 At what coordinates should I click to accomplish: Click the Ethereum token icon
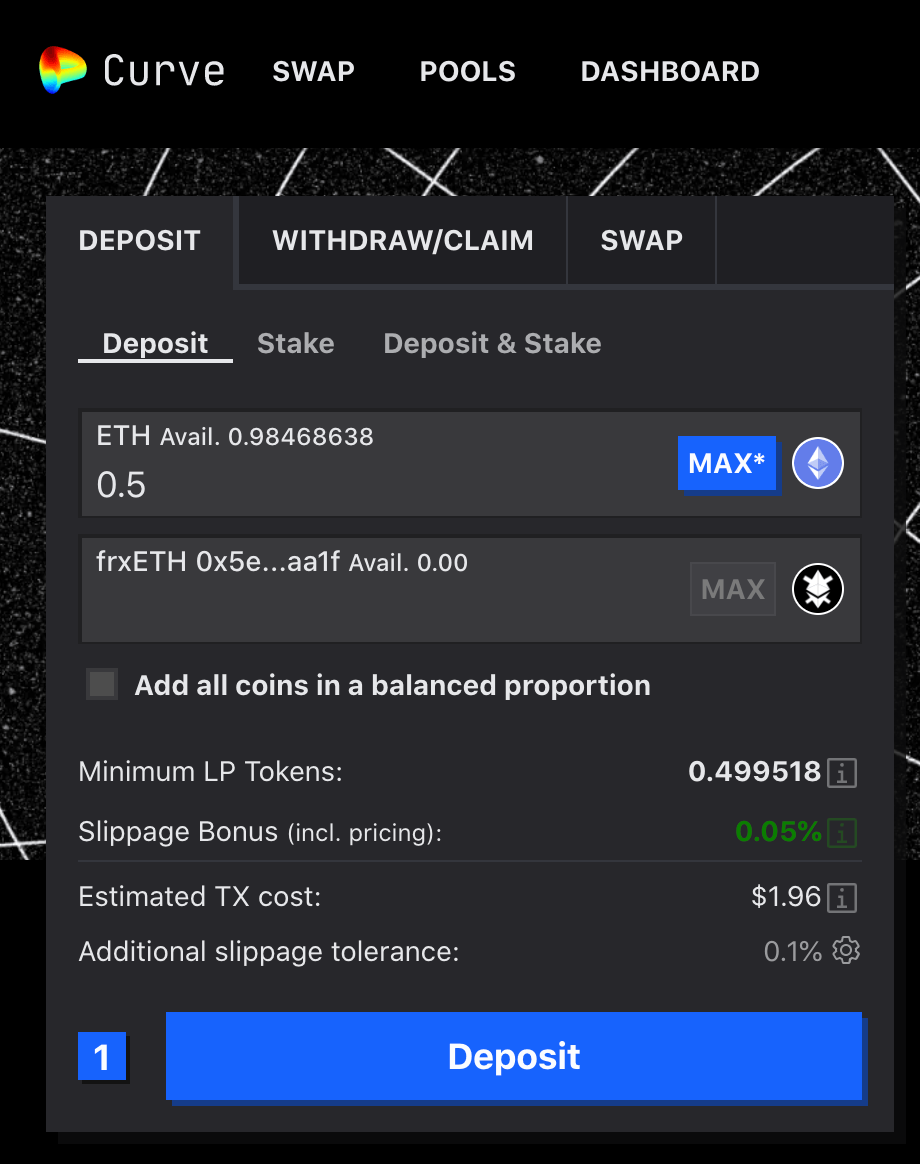818,463
